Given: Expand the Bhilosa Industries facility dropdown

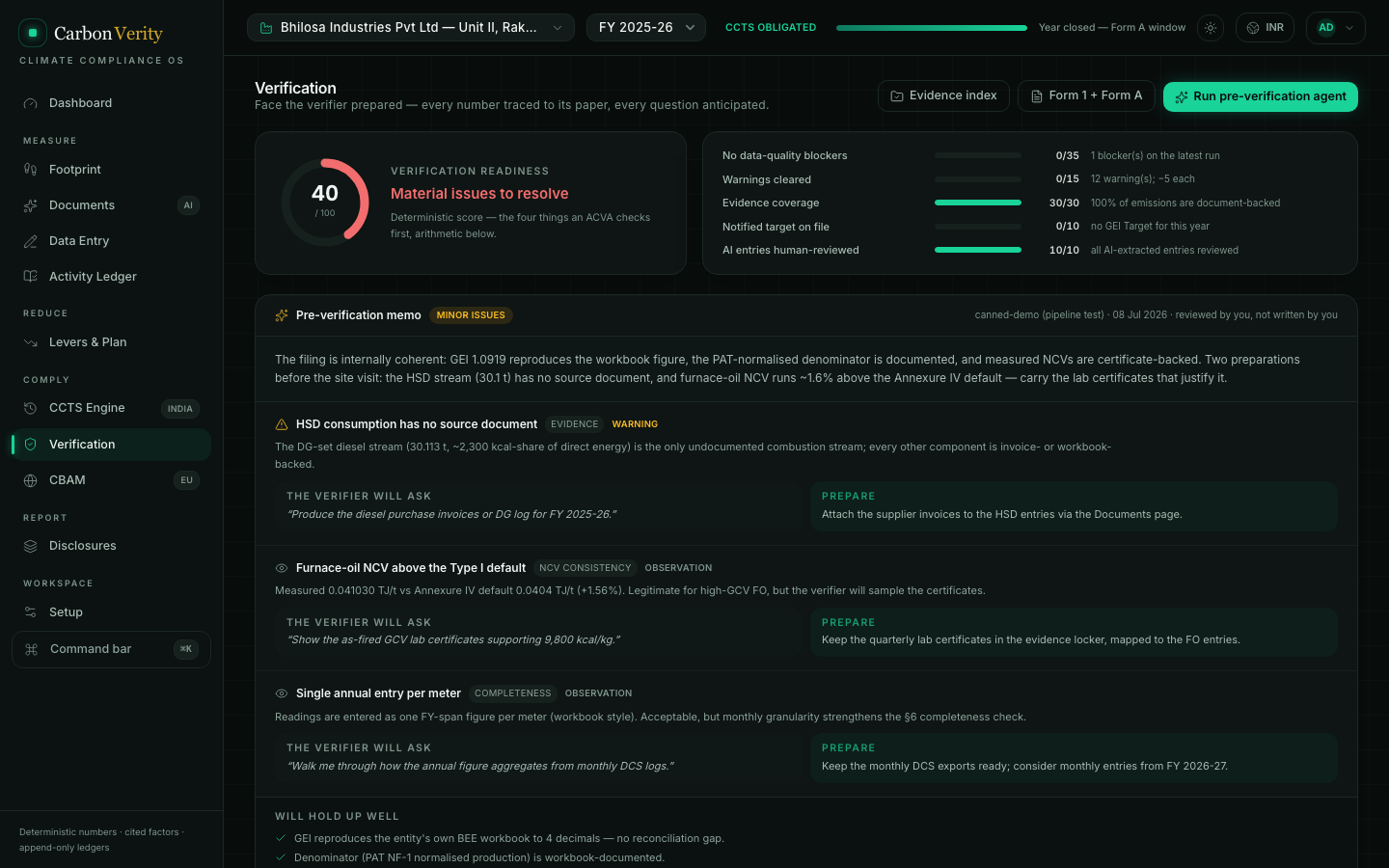Looking at the screenshot, I should (411, 28).
